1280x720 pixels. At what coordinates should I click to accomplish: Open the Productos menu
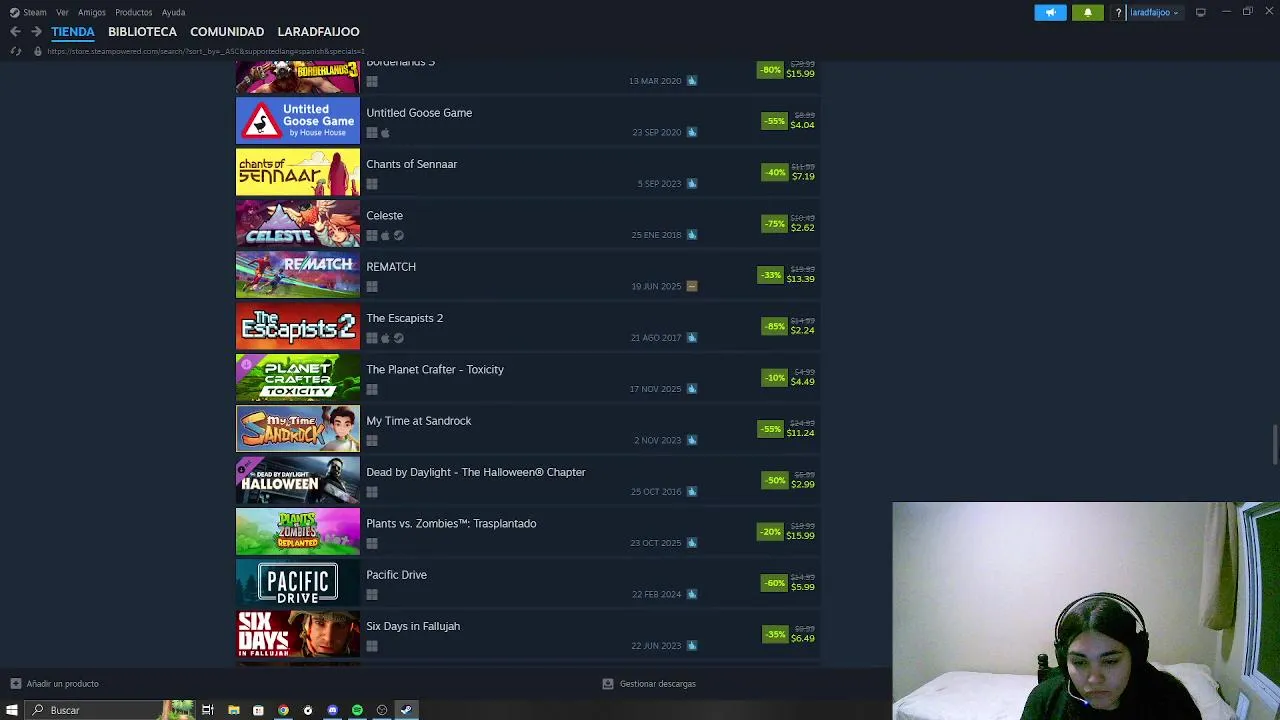point(134,12)
